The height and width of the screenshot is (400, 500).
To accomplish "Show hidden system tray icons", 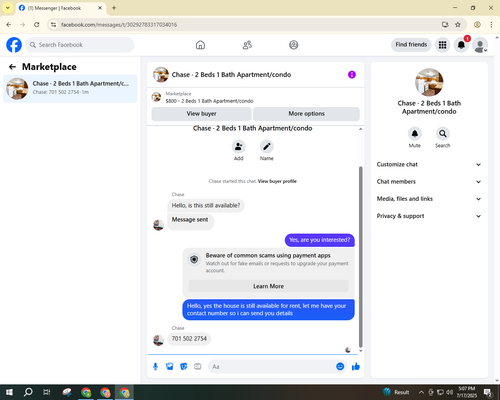I will click(x=421, y=392).
